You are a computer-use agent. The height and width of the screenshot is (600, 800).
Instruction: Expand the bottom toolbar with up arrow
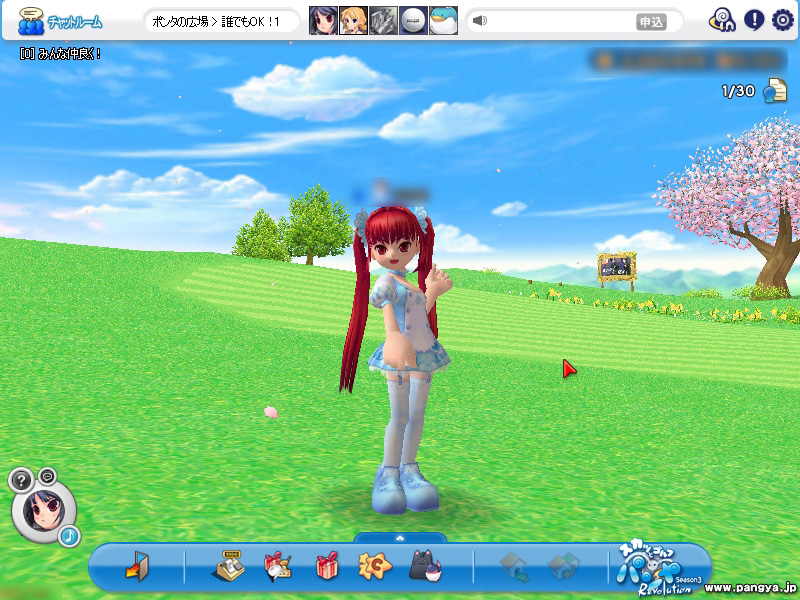point(400,538)
